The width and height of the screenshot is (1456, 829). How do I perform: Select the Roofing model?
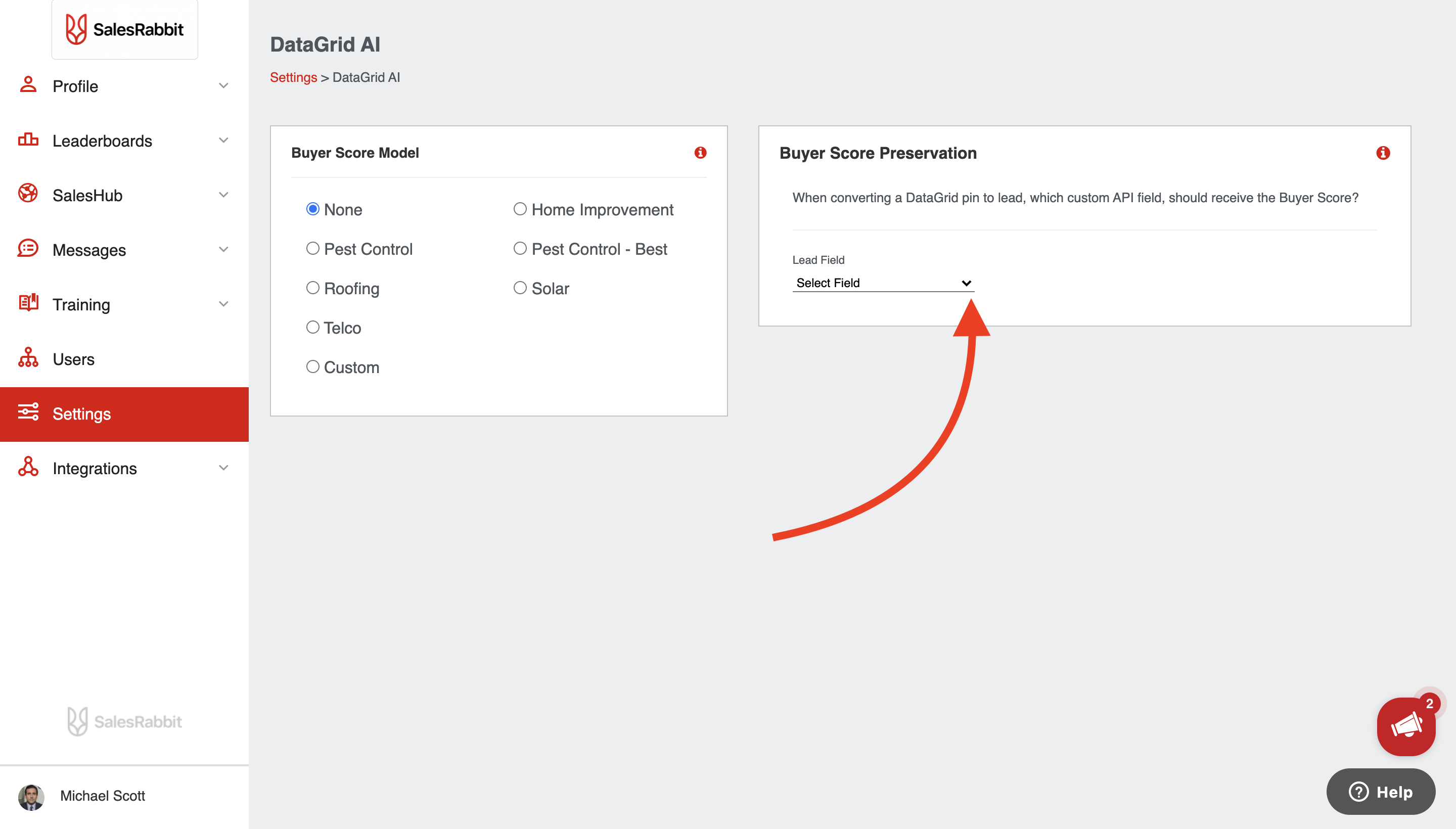[x=312, y=288]
